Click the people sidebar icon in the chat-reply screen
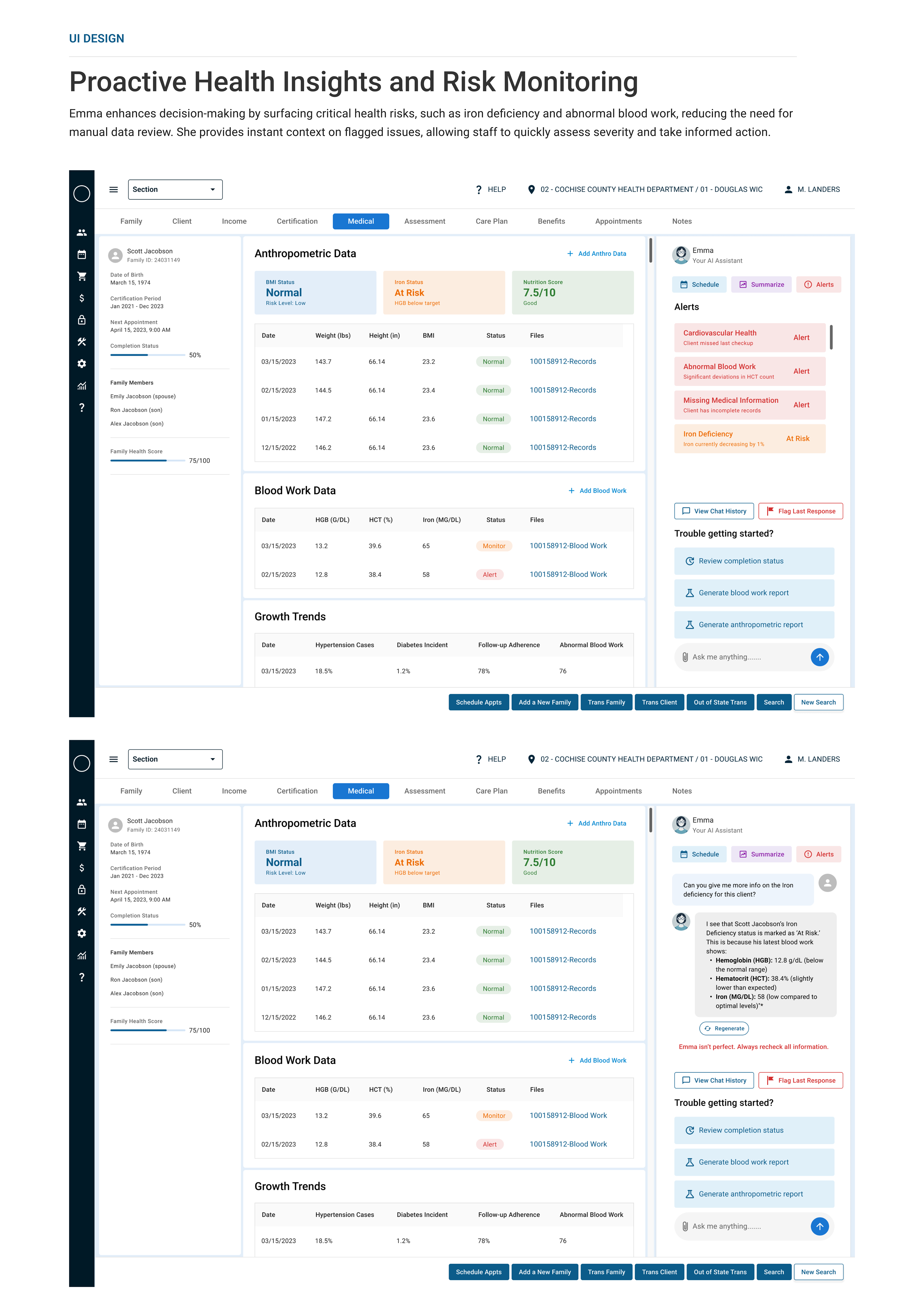 [x=81, y=803]
